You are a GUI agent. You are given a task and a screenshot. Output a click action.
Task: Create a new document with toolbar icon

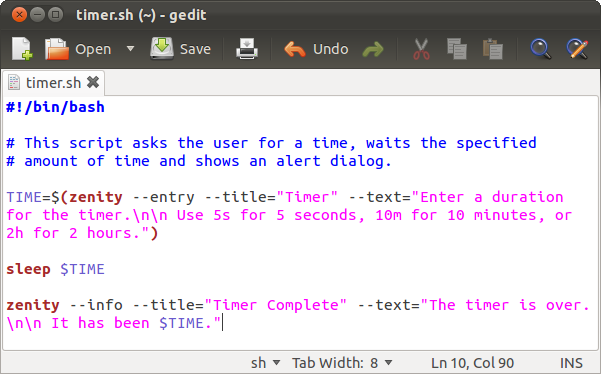(x=22, y=49)
